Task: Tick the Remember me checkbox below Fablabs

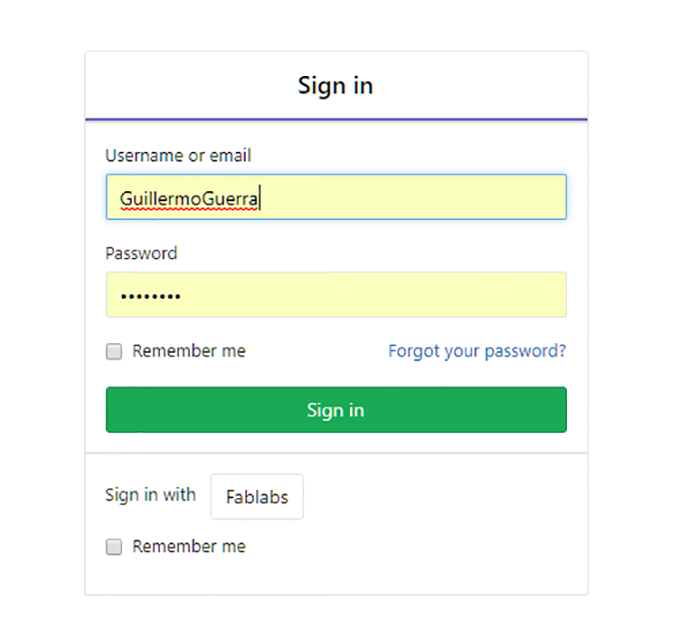Action: tap(114, 547)
